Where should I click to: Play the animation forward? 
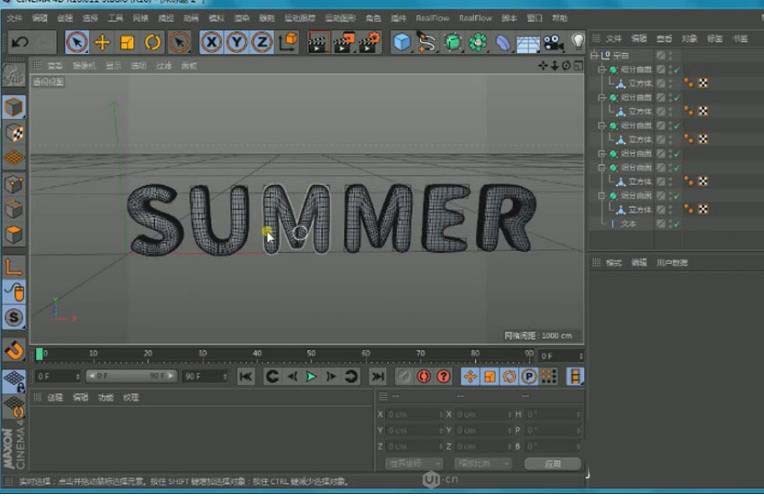pyautogui.click(x=311, y=376)
